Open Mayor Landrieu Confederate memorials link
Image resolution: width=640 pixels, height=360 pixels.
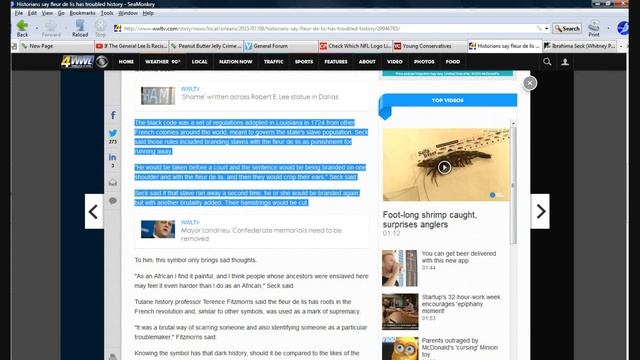click(x=261, y=234)
